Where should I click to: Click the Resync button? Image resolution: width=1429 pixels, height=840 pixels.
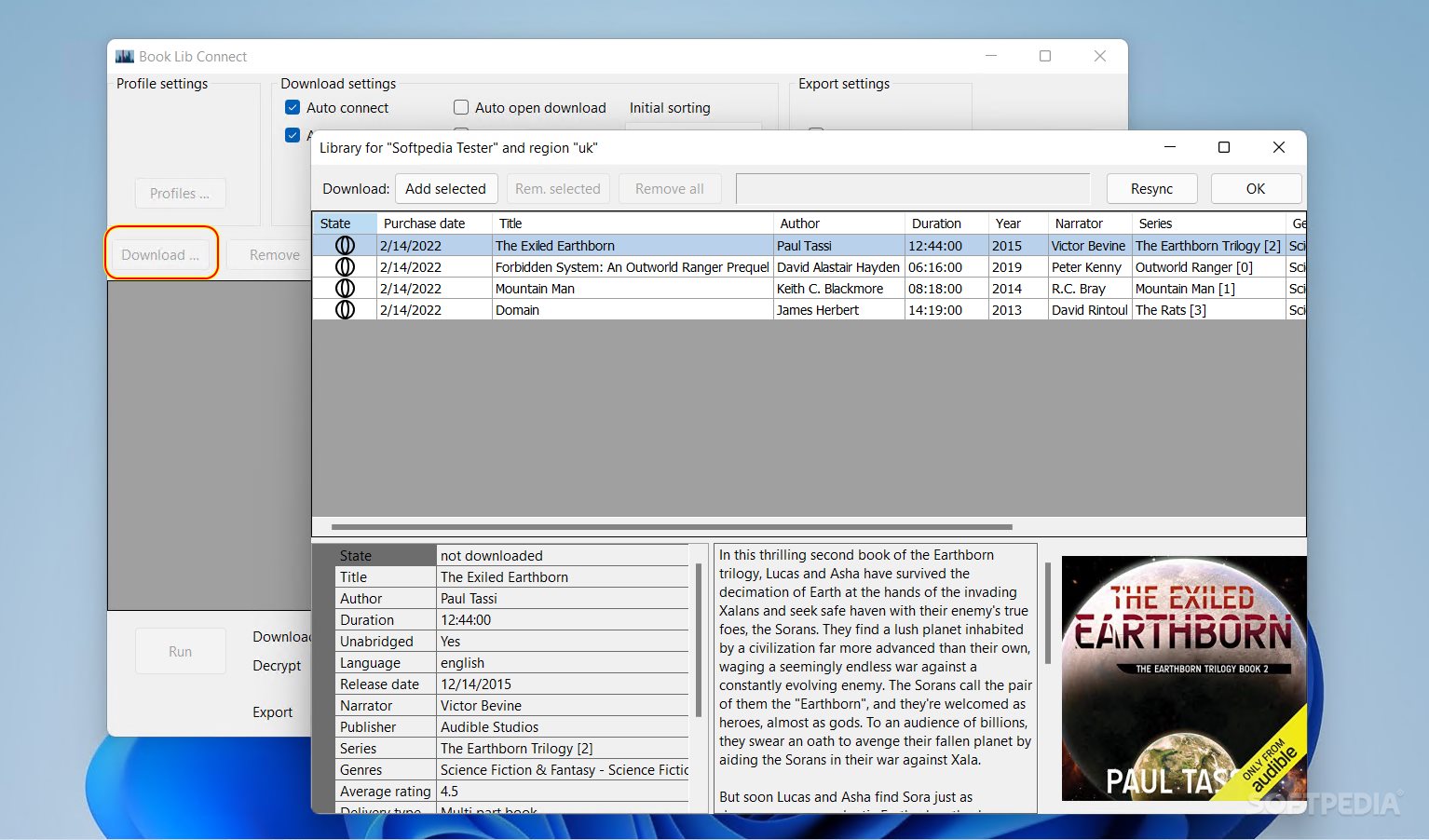[1152, 189]
